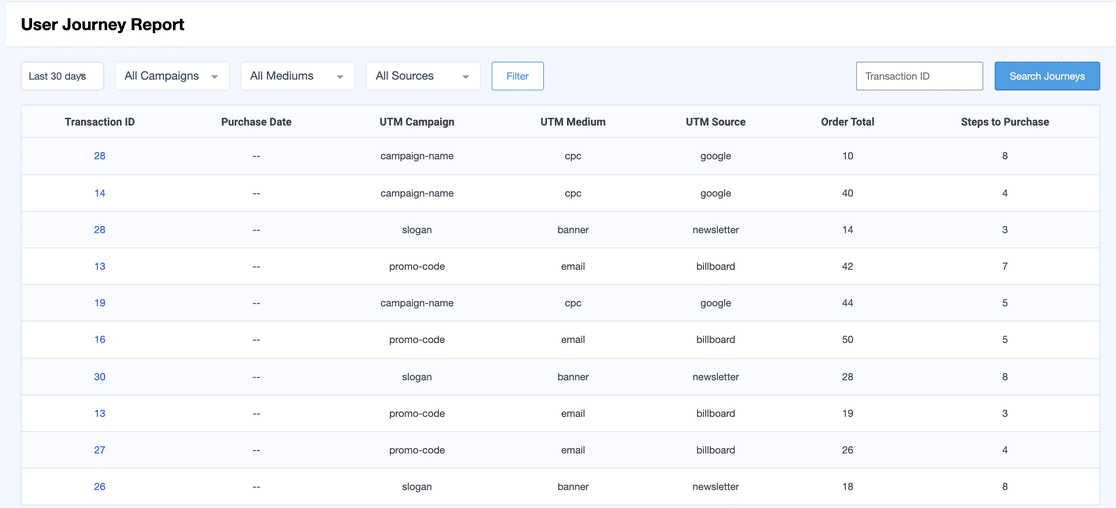Select order total value 14
Viewport: 1116px width, 508px height.
click(x=848, y=230)
